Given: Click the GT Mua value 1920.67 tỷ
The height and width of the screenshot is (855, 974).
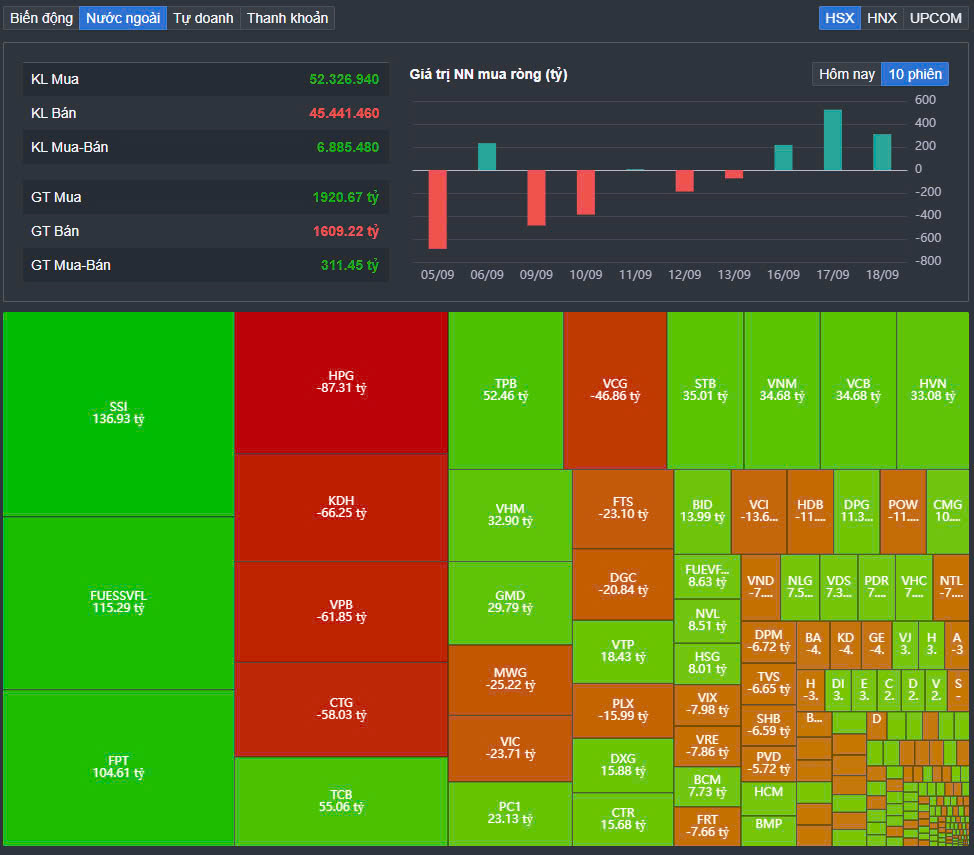Looking at the screenshot, I should pos(345,198).
